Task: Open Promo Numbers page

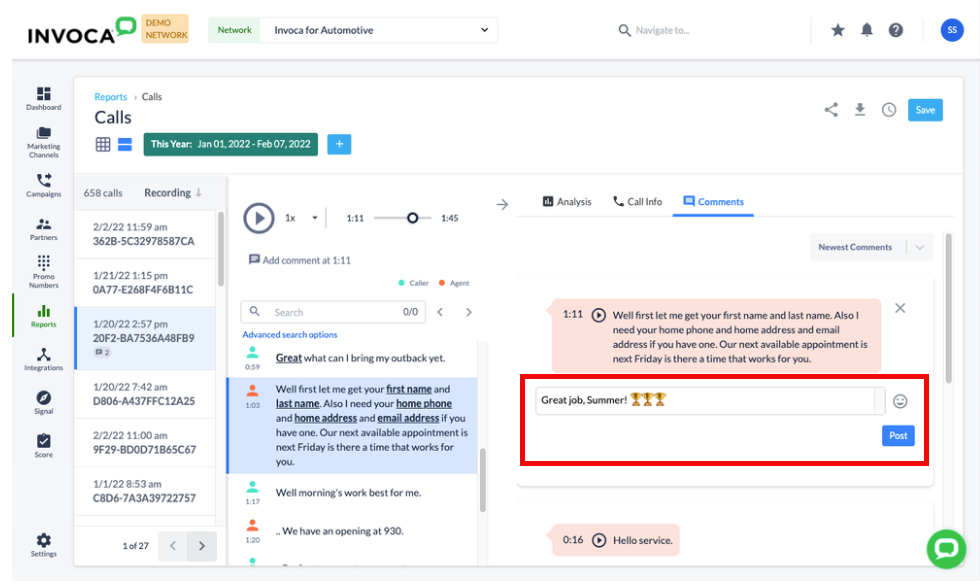Action: click(43, 272)
